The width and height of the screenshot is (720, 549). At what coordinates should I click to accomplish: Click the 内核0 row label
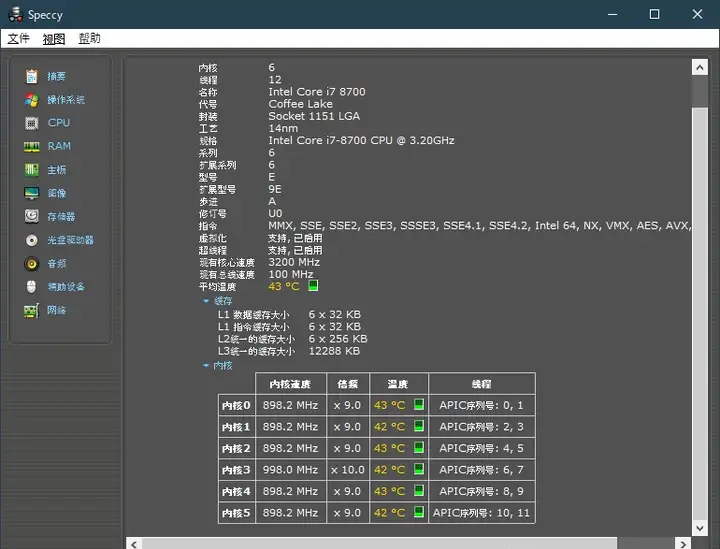(236, 405)
